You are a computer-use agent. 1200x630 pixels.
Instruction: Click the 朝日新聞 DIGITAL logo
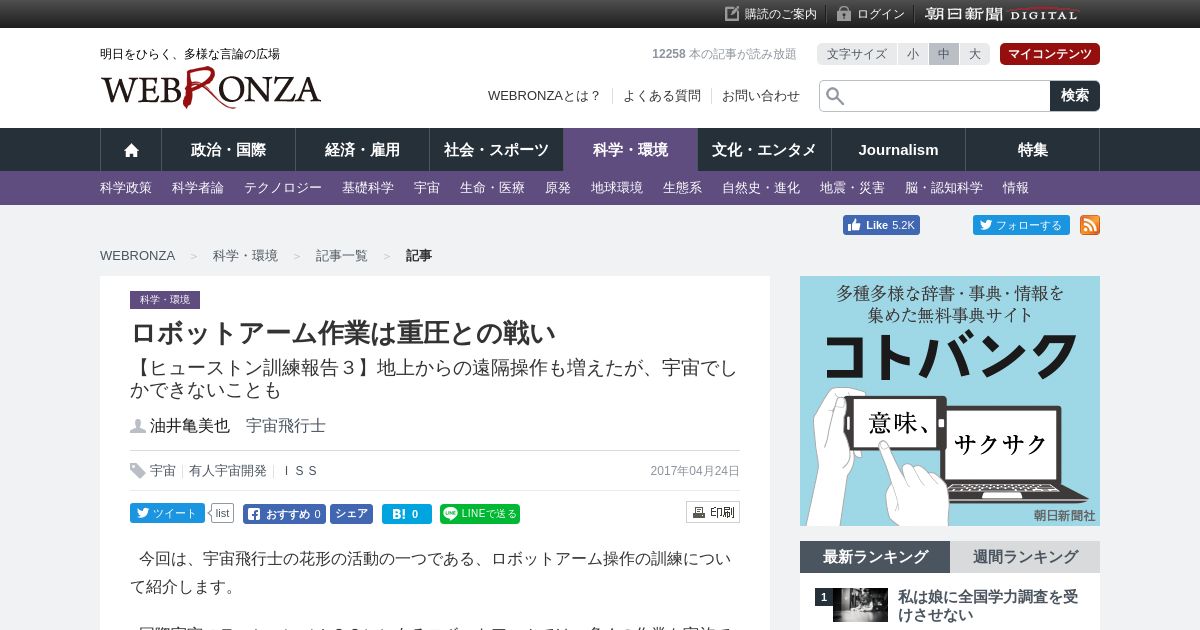click(1002, 14)
